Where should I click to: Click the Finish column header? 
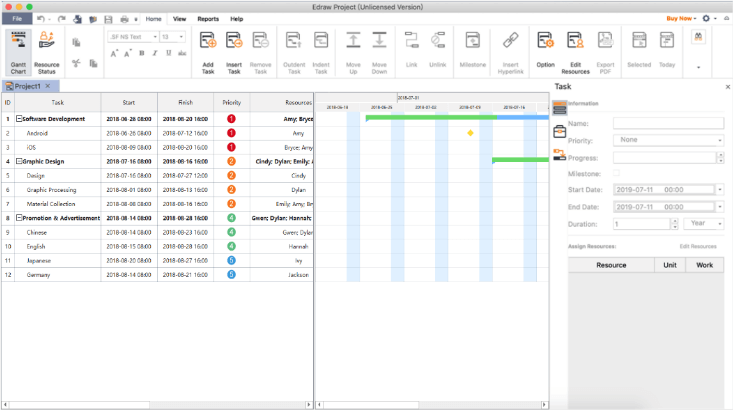[x=186, y=102]
